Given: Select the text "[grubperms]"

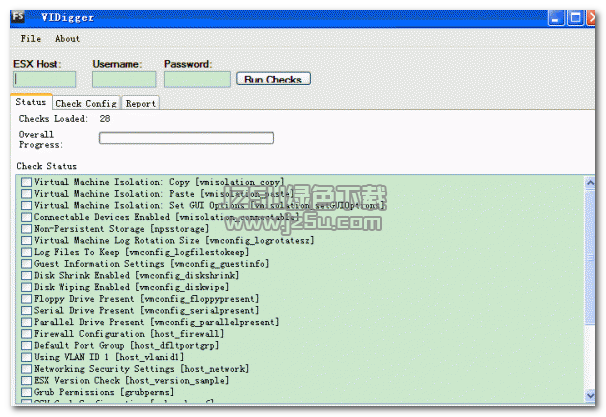Looking at the screenshot, I should click(x=147, y=392).
